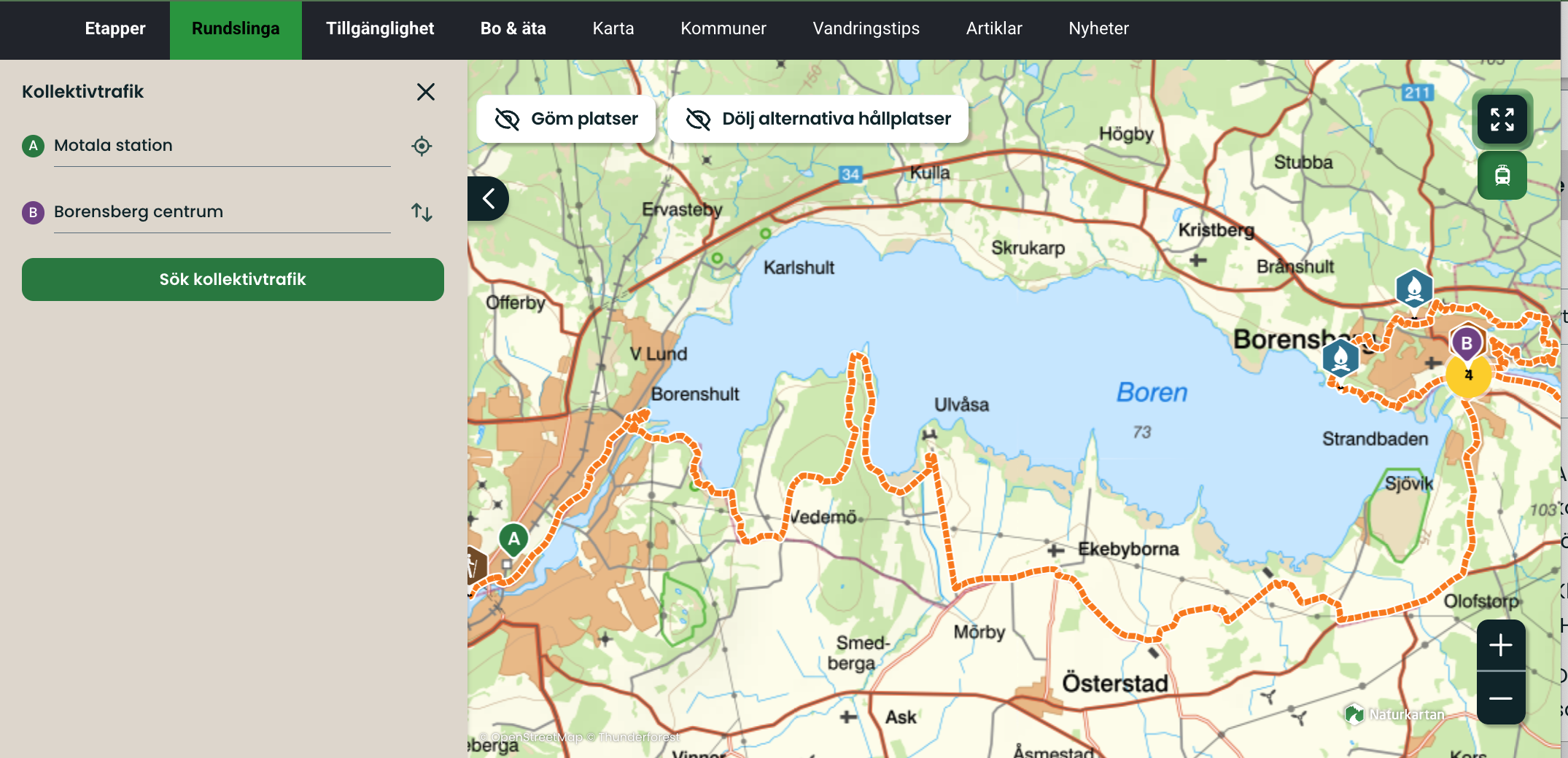The height and width of the screenshot is (758, 1568).
Task: Click the Österstad label on map
Action: tap(1114, 683)
